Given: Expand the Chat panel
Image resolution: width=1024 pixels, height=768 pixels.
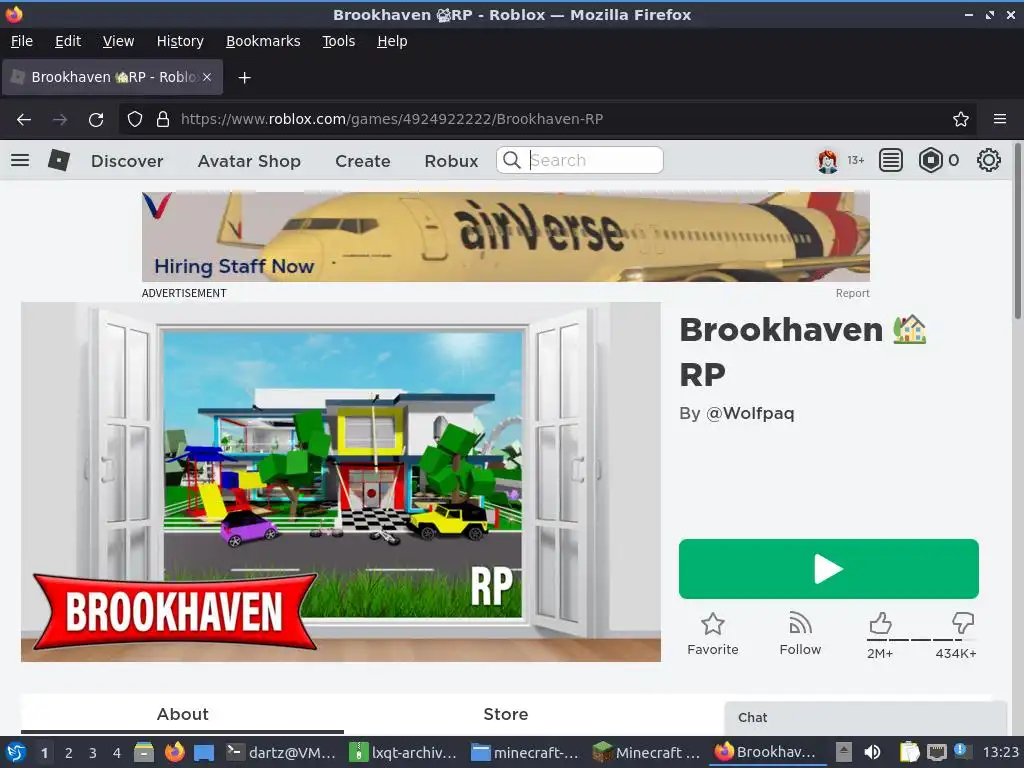Looking at the screenshot, I should pyautogui.click(x=865, y=718).
